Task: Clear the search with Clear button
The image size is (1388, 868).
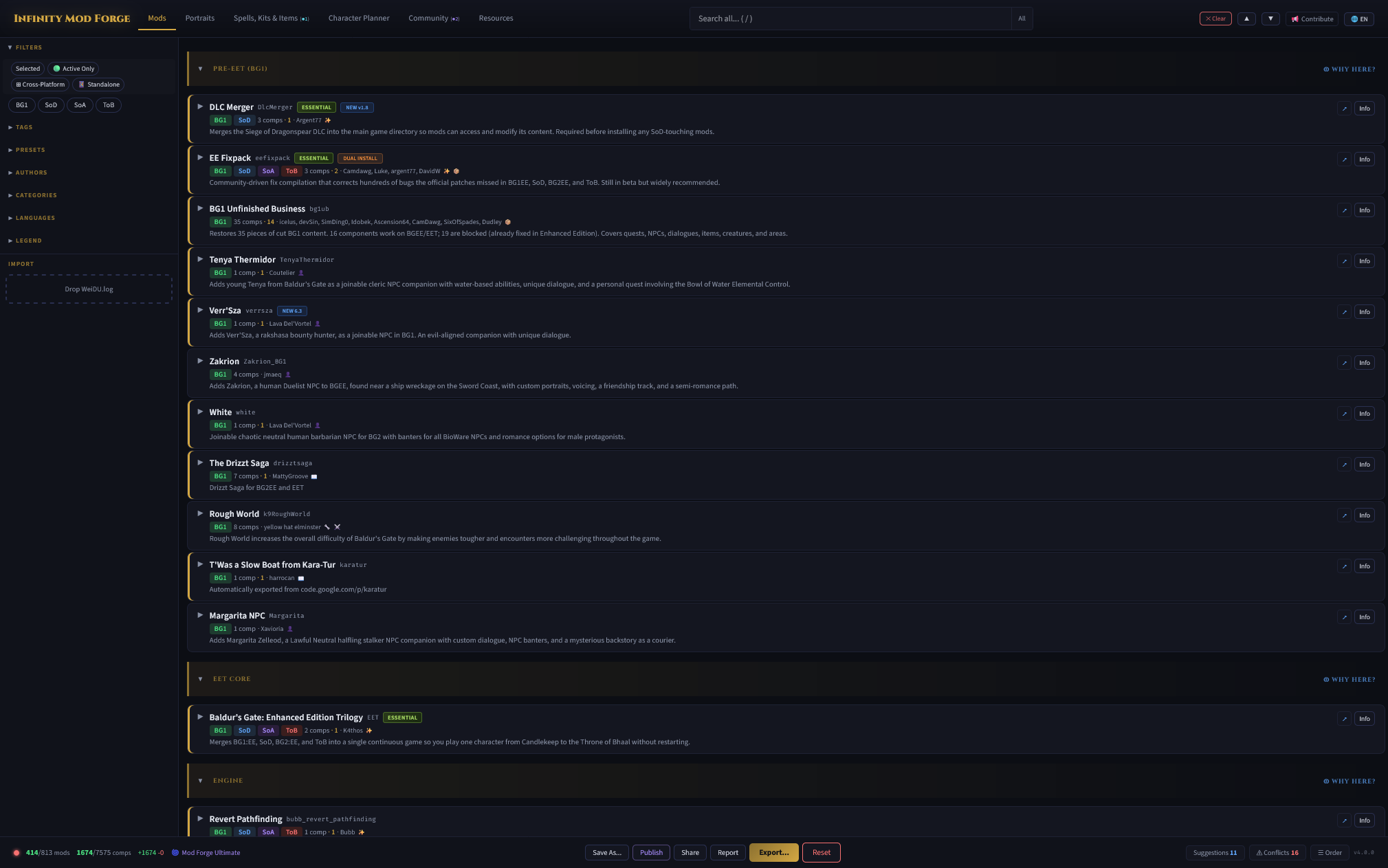Action: (1215, 19)
